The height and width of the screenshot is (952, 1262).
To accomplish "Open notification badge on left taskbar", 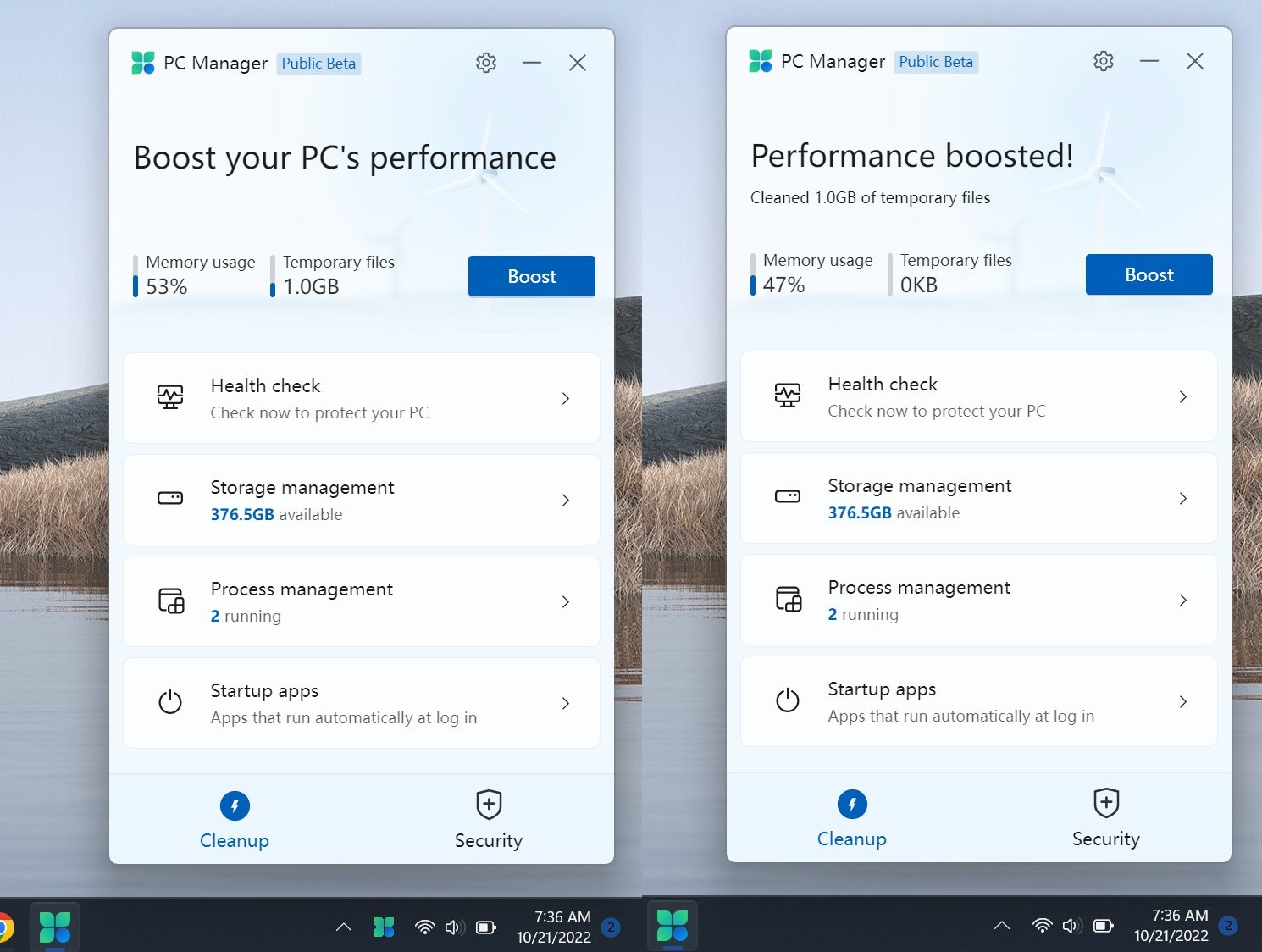I will coord(611,927).
